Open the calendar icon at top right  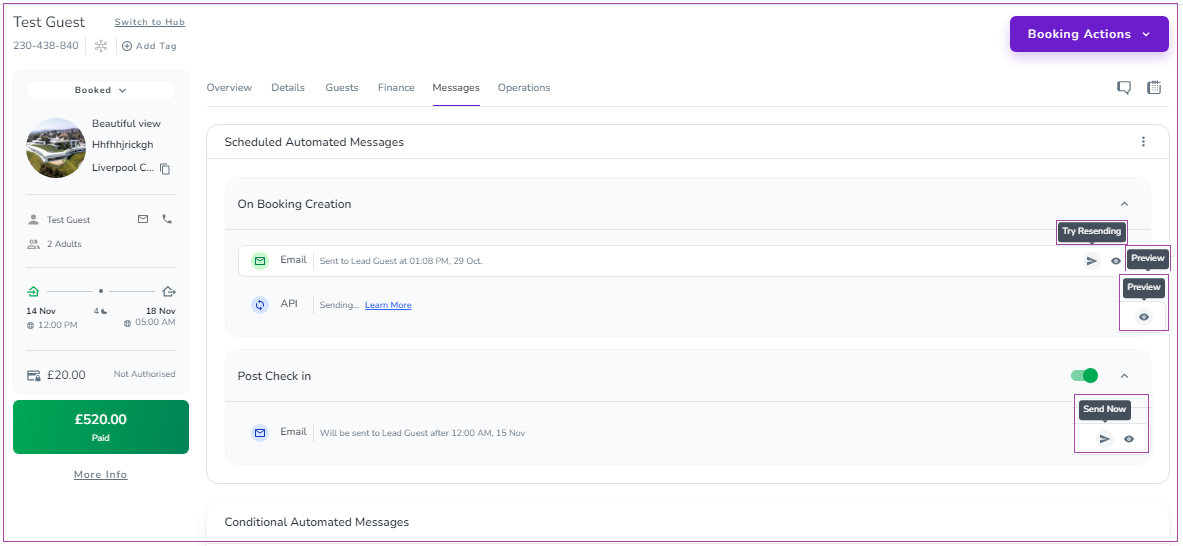1154,88
